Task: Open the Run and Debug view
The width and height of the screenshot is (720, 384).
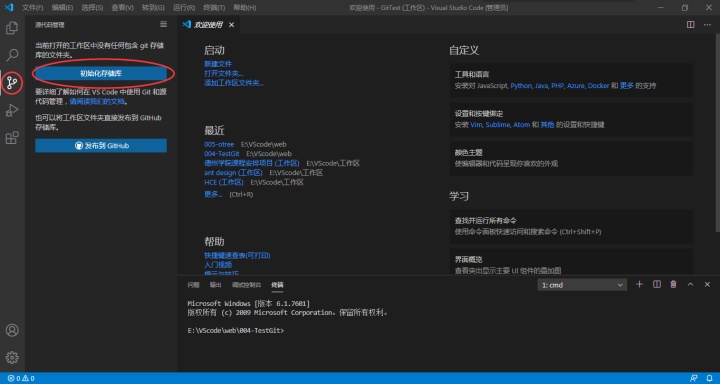Action: coord(12,110)
